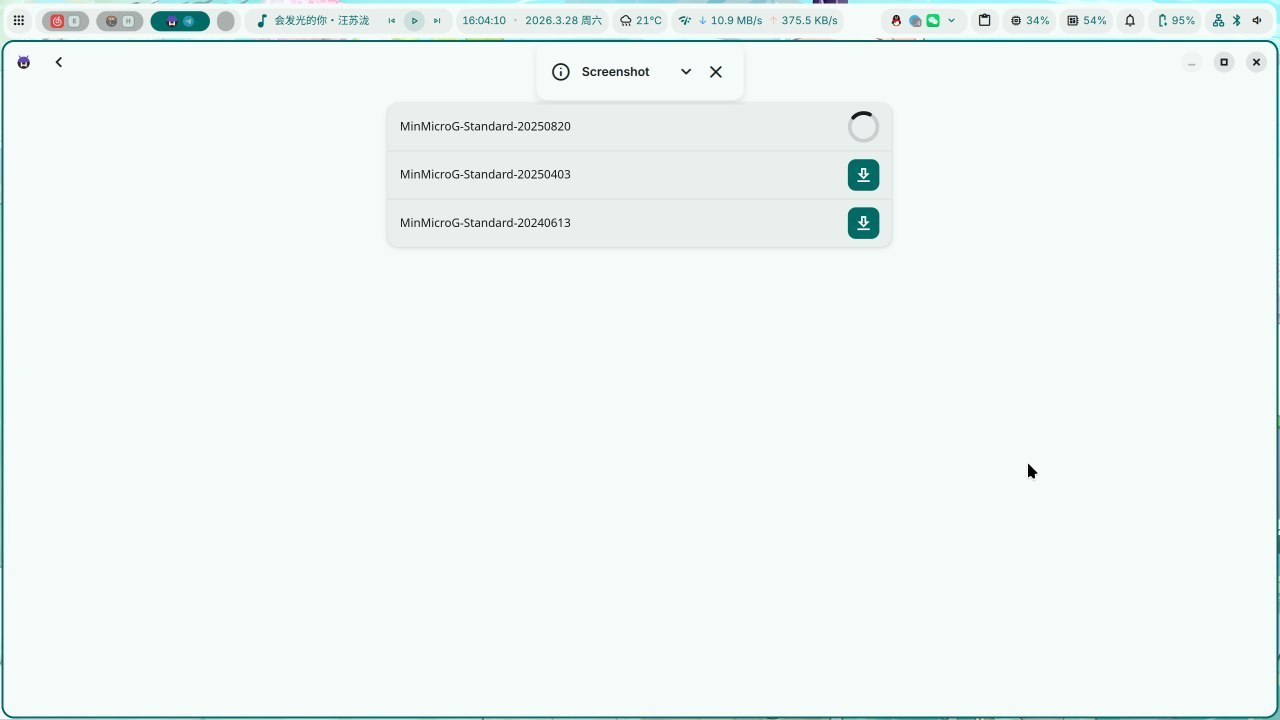This screenshot has height=720, width=1280.
Task: Skip to the next song
Action: (437, 20)
